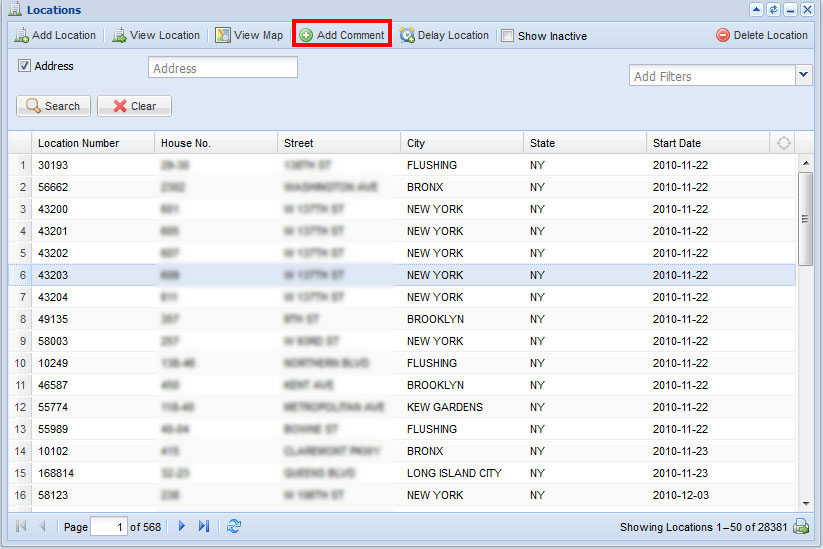Image resolution: width=823 pixels, height=549 pixels.
Task: Click the Locations panel title
Action: click(x=54, y=10)
